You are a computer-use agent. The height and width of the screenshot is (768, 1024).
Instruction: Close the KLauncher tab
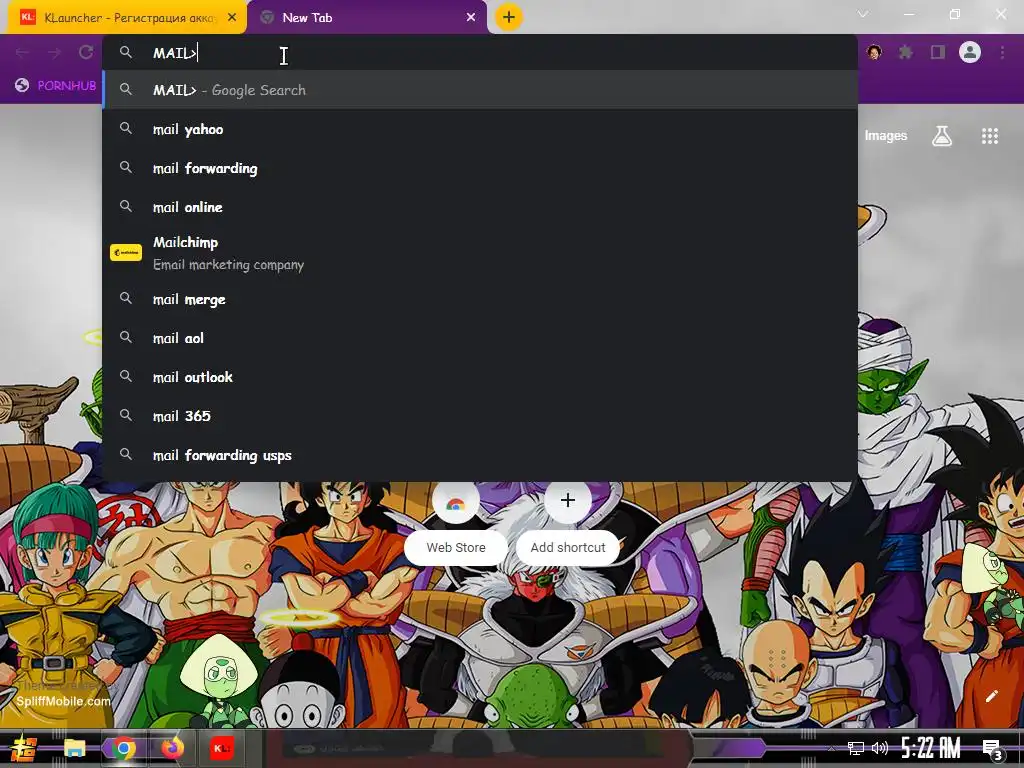(232, 18)
